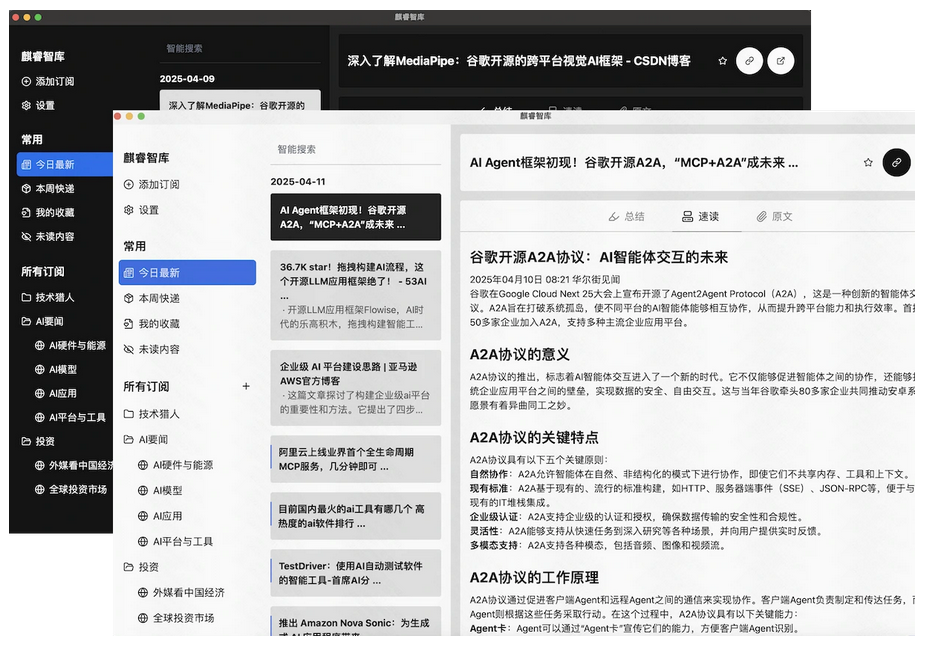The height and width of the screenshot is (647, 927).
Task: Open the AI Agent框架初现 article card
Action: [x=355, y=217]
